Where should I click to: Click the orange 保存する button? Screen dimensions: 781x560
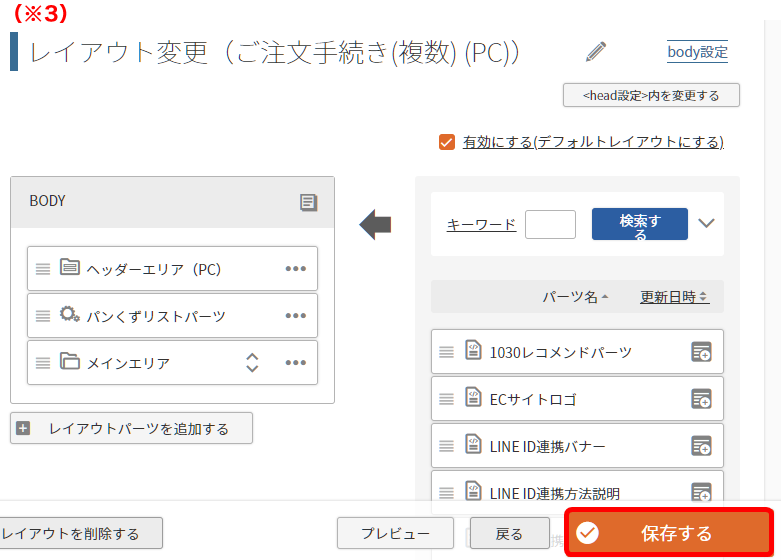pyautogui.click(x=669, y=533)
